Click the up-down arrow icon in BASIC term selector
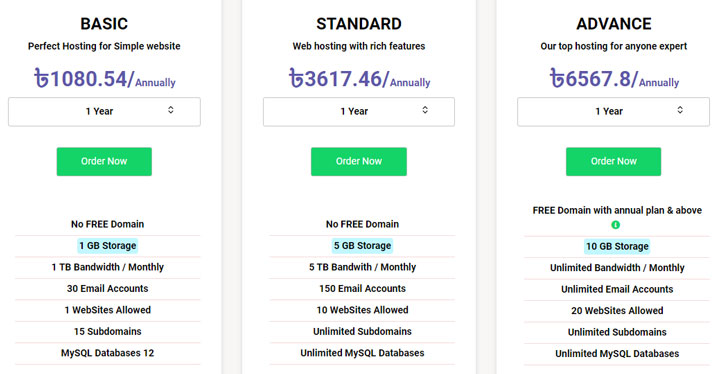The width and height of the screenshot is (720, 374). coord(170,110)
